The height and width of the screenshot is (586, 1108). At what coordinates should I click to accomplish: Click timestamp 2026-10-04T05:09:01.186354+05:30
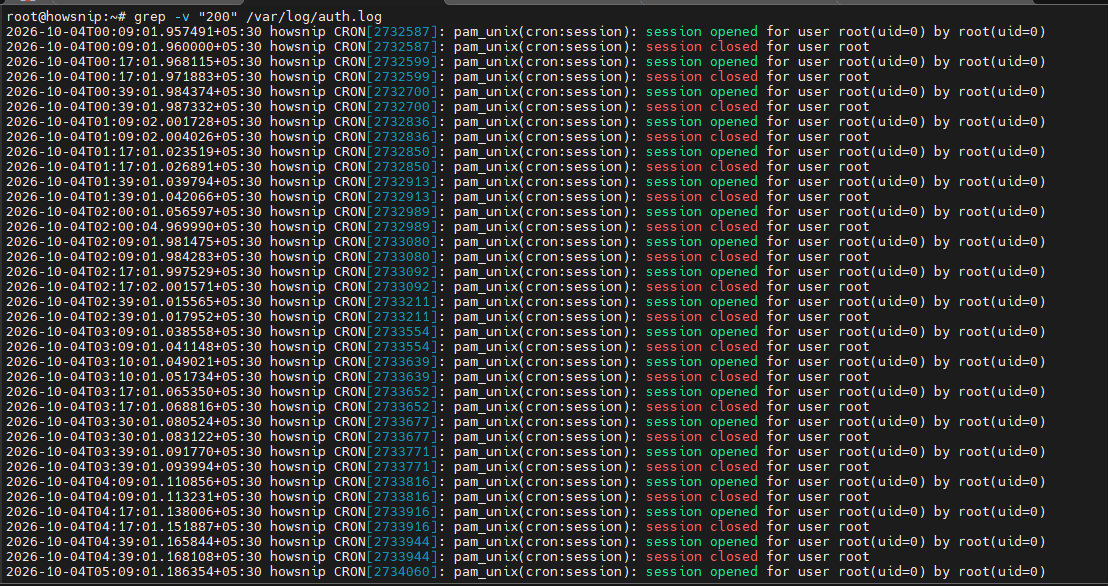[134, 573]
